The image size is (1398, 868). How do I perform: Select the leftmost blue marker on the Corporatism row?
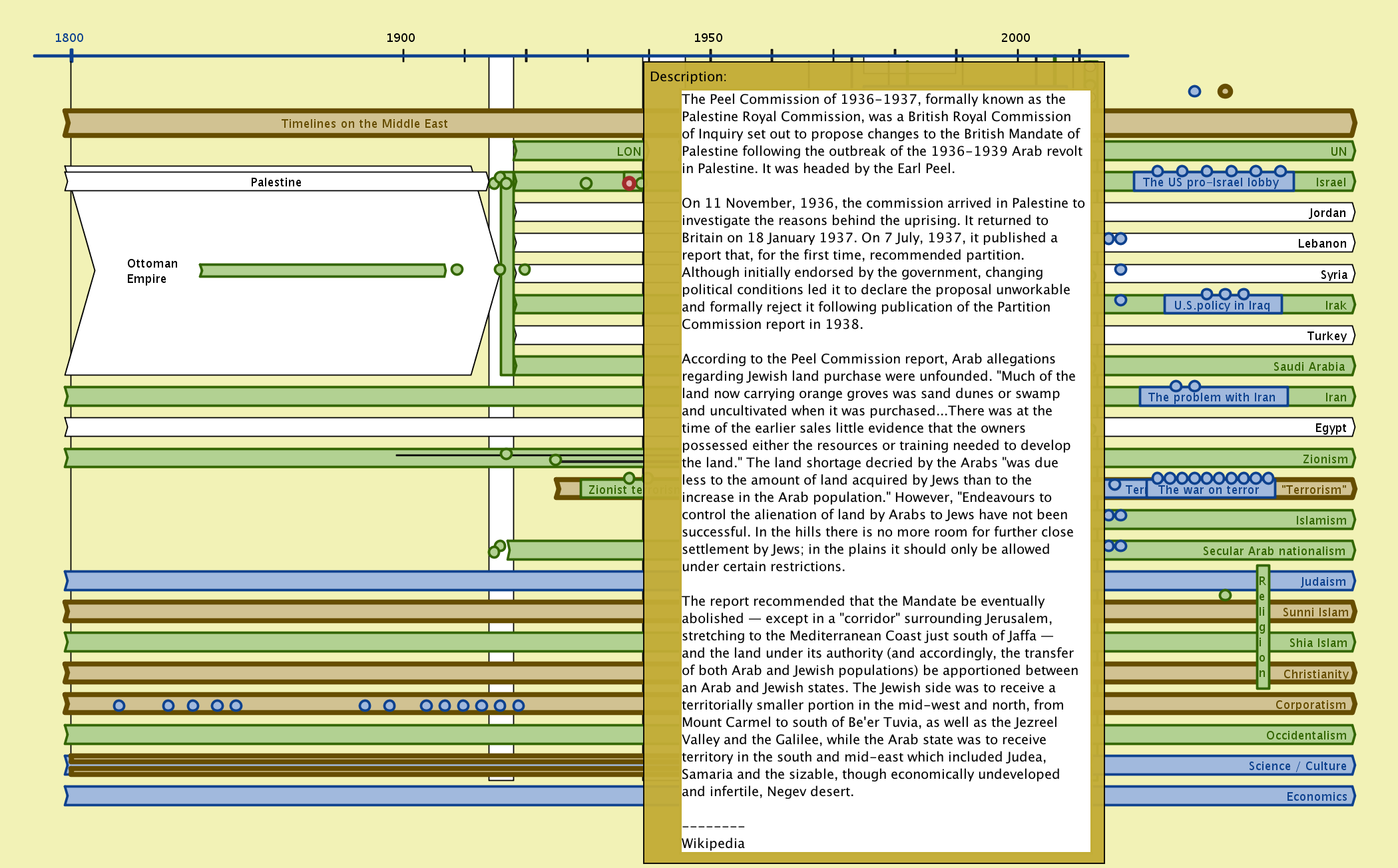pos(119,705)
